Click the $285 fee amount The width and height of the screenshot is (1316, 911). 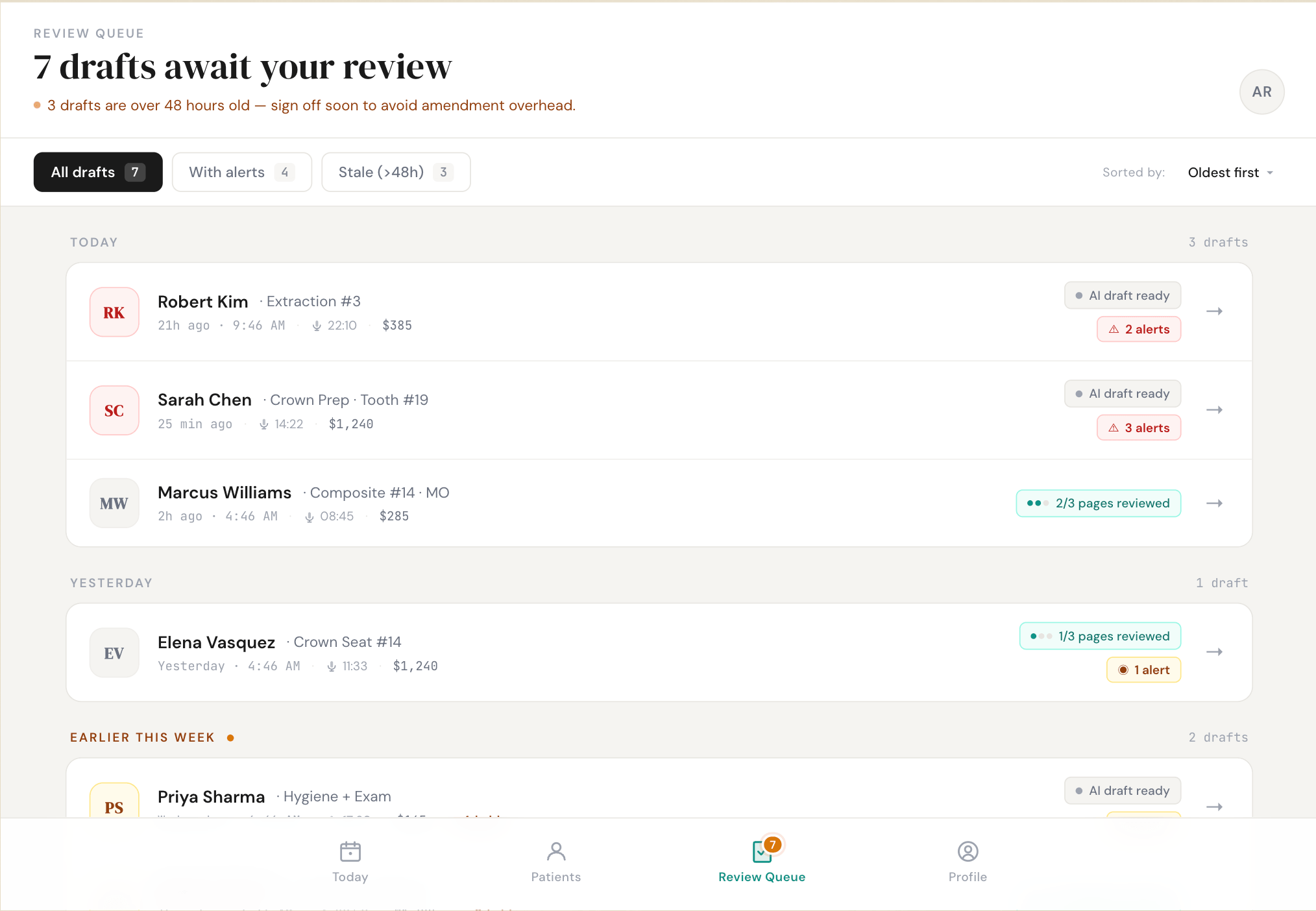[394, 516]
